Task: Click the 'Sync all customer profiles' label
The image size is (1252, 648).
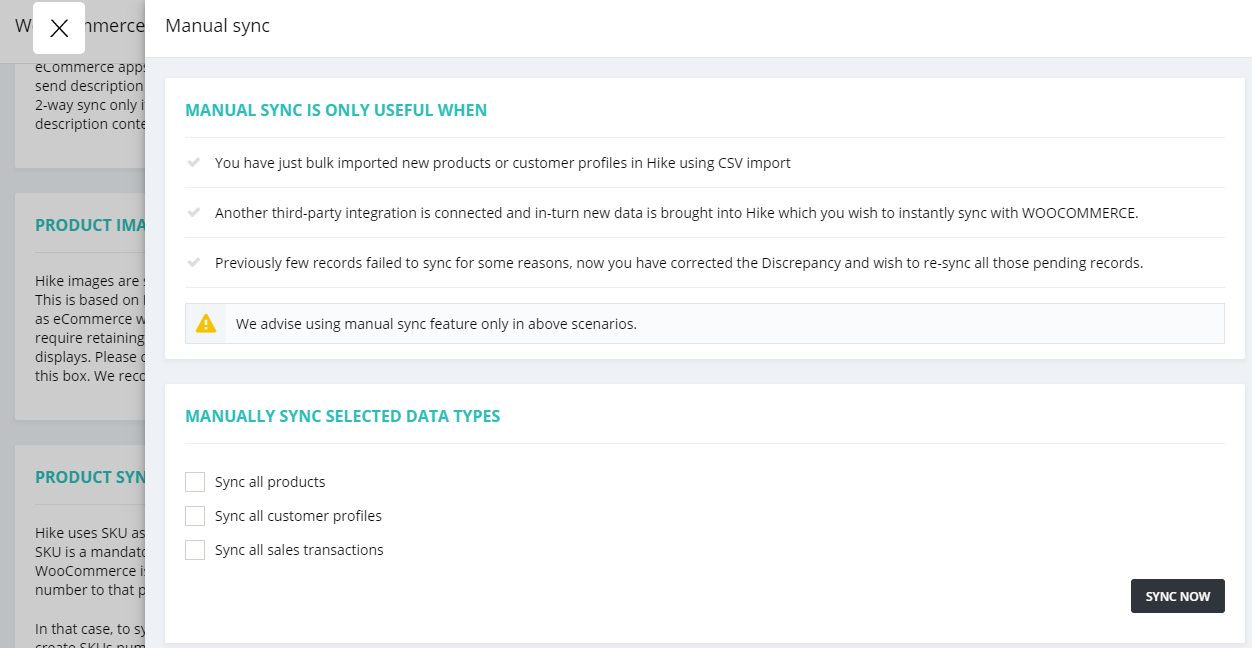Action: pos(298,516)
